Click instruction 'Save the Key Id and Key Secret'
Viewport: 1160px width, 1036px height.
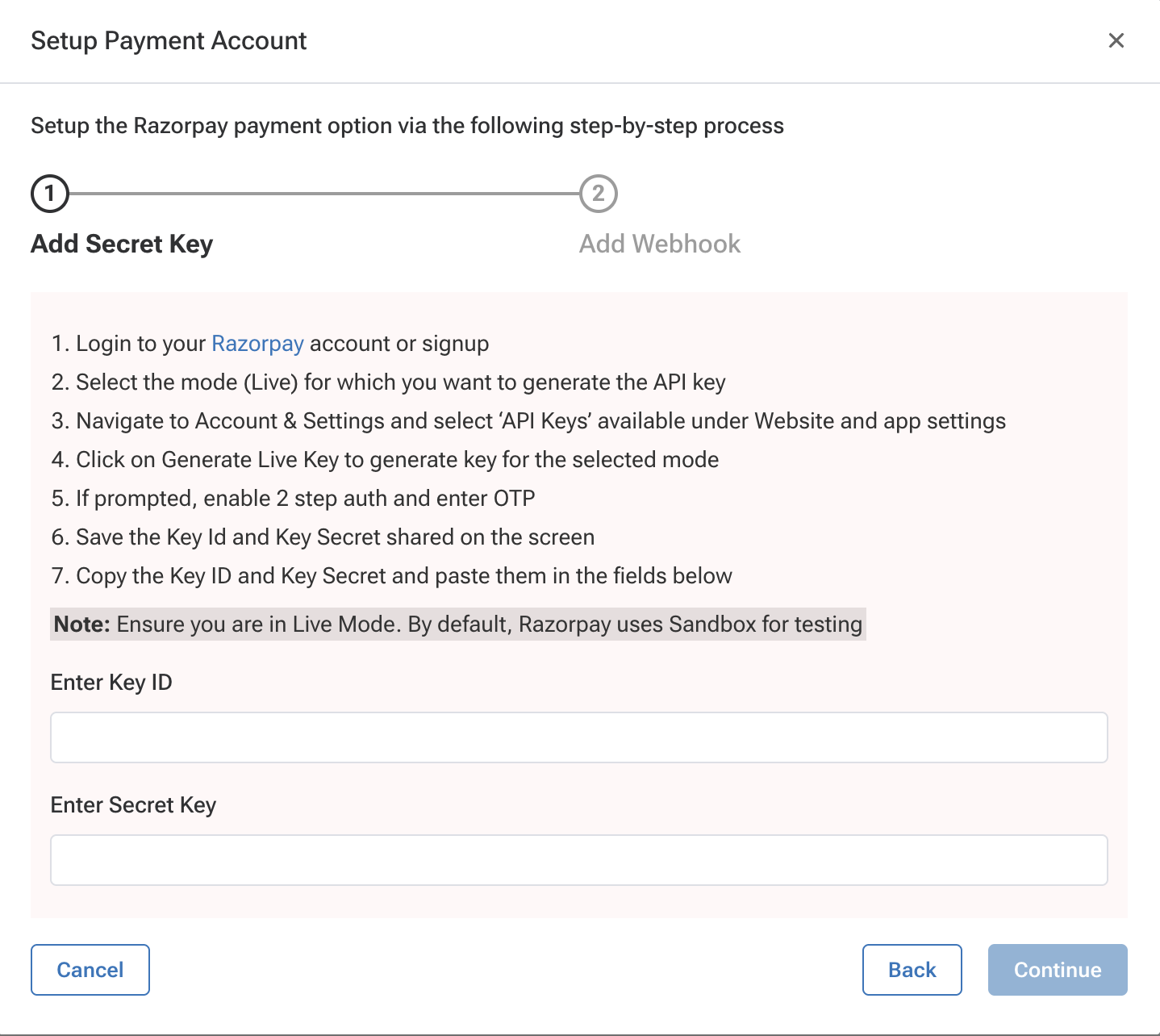click(323, 537)
